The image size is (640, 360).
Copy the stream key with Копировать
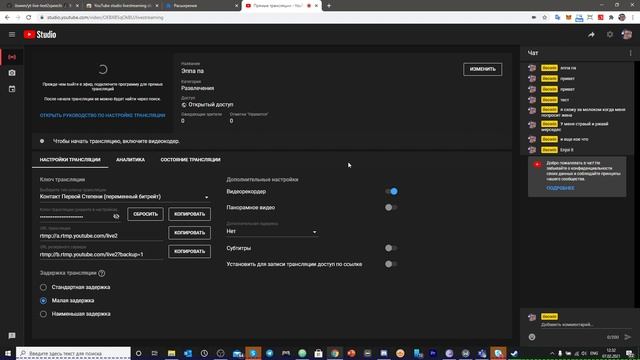(x=189, y=214)
